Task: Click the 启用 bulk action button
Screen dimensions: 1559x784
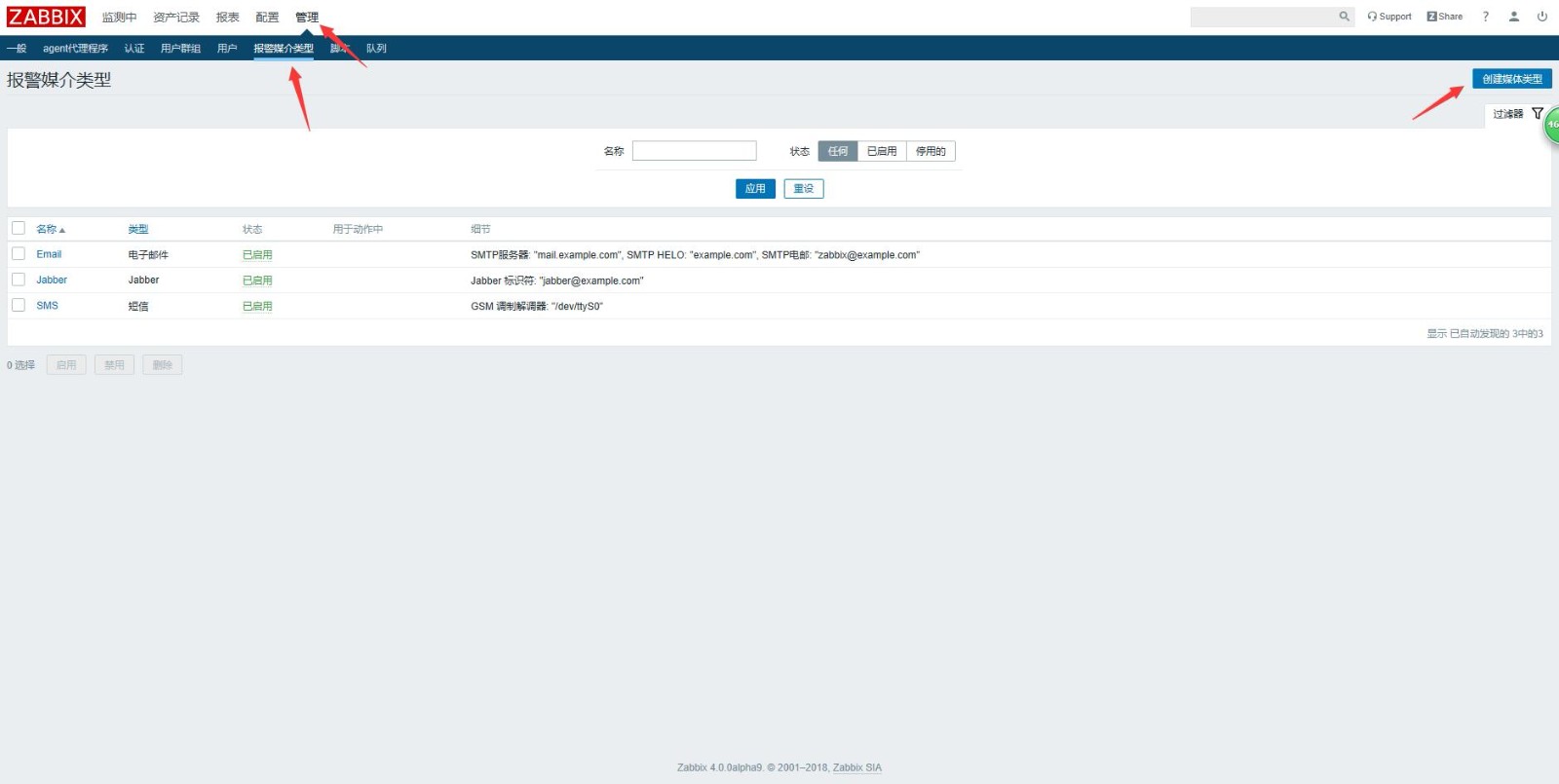Action: (66, 365)
